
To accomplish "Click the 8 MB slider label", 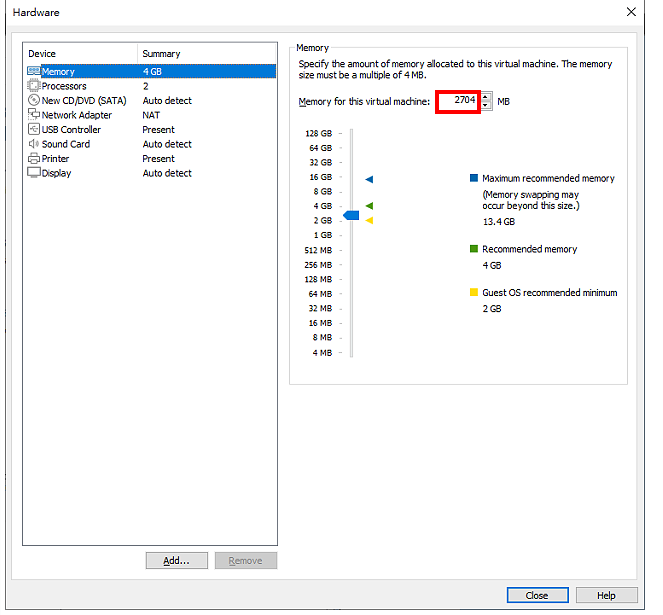I will coord(322,337).
